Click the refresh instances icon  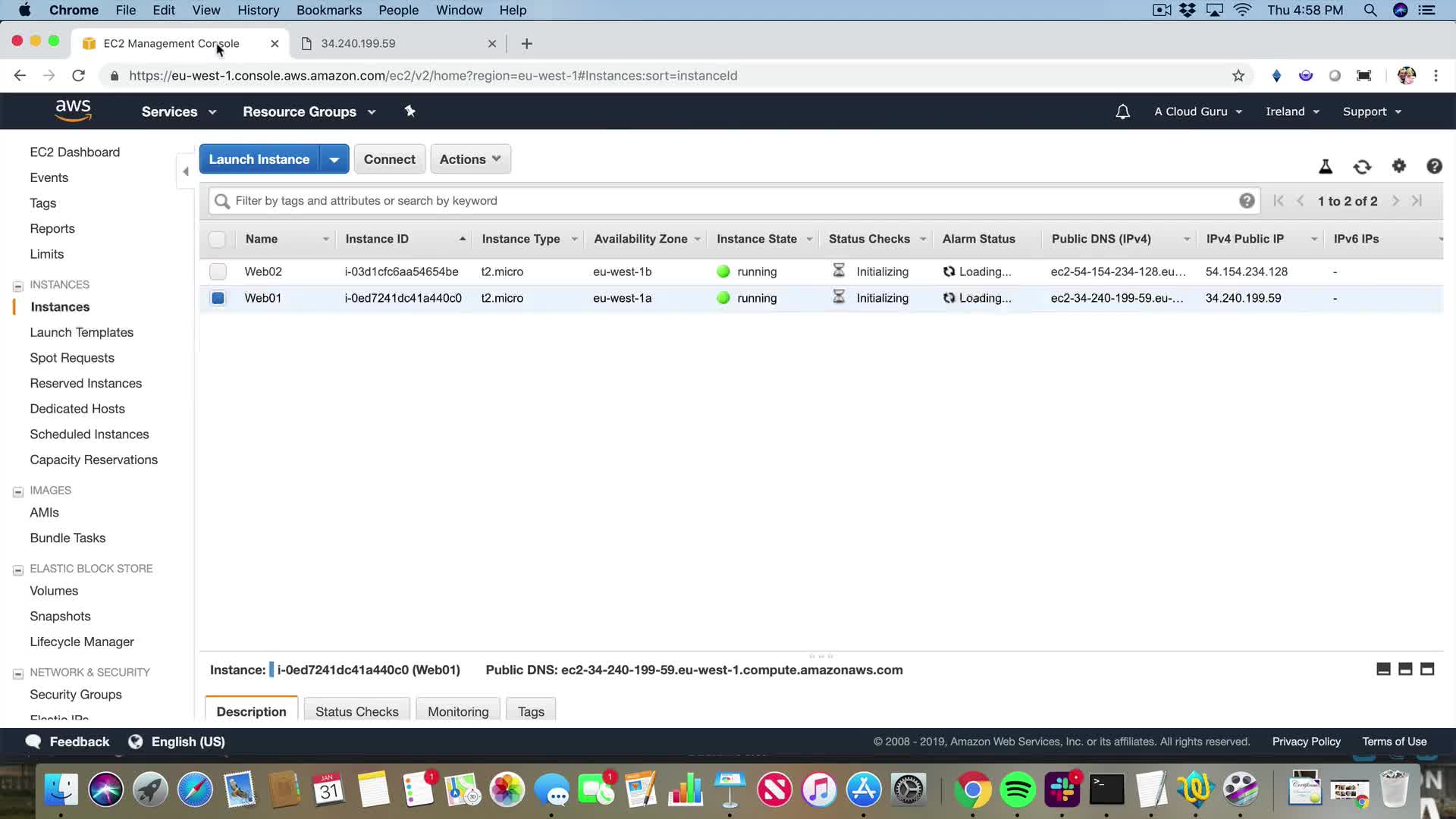tap(1362, 167)
